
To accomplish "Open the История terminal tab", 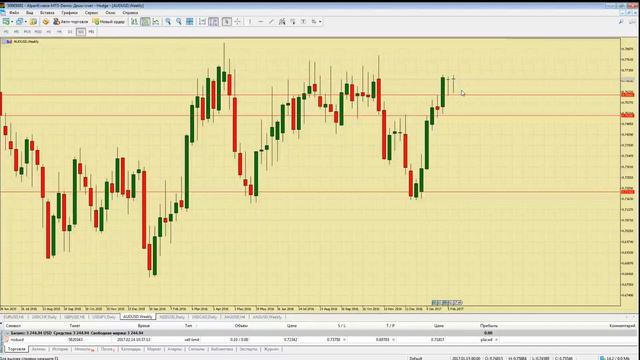I will 60,349.
